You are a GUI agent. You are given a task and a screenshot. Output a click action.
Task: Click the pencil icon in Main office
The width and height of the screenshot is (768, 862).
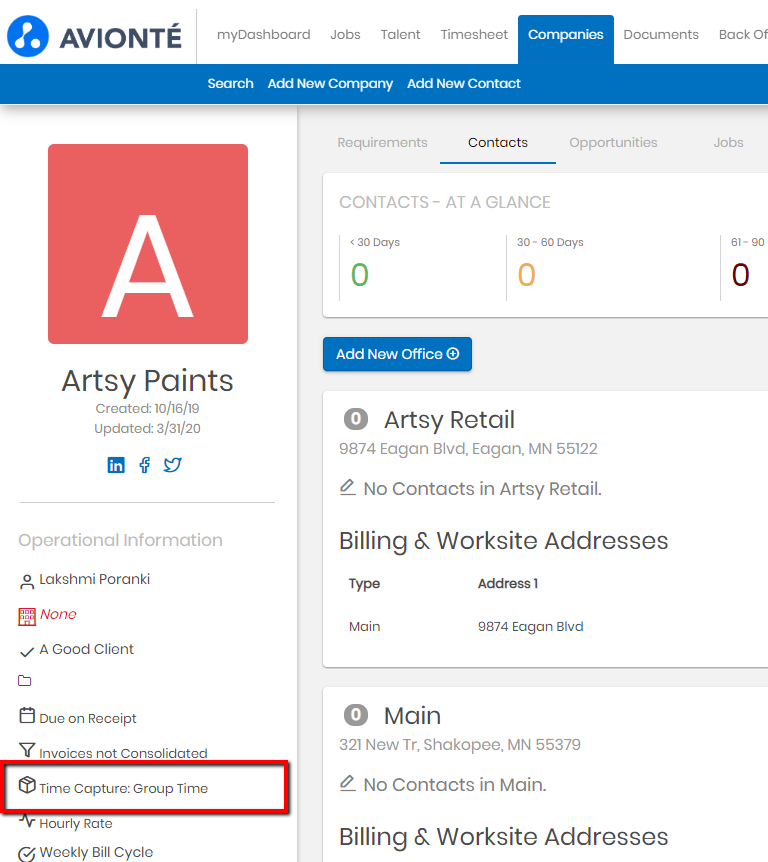348,784
